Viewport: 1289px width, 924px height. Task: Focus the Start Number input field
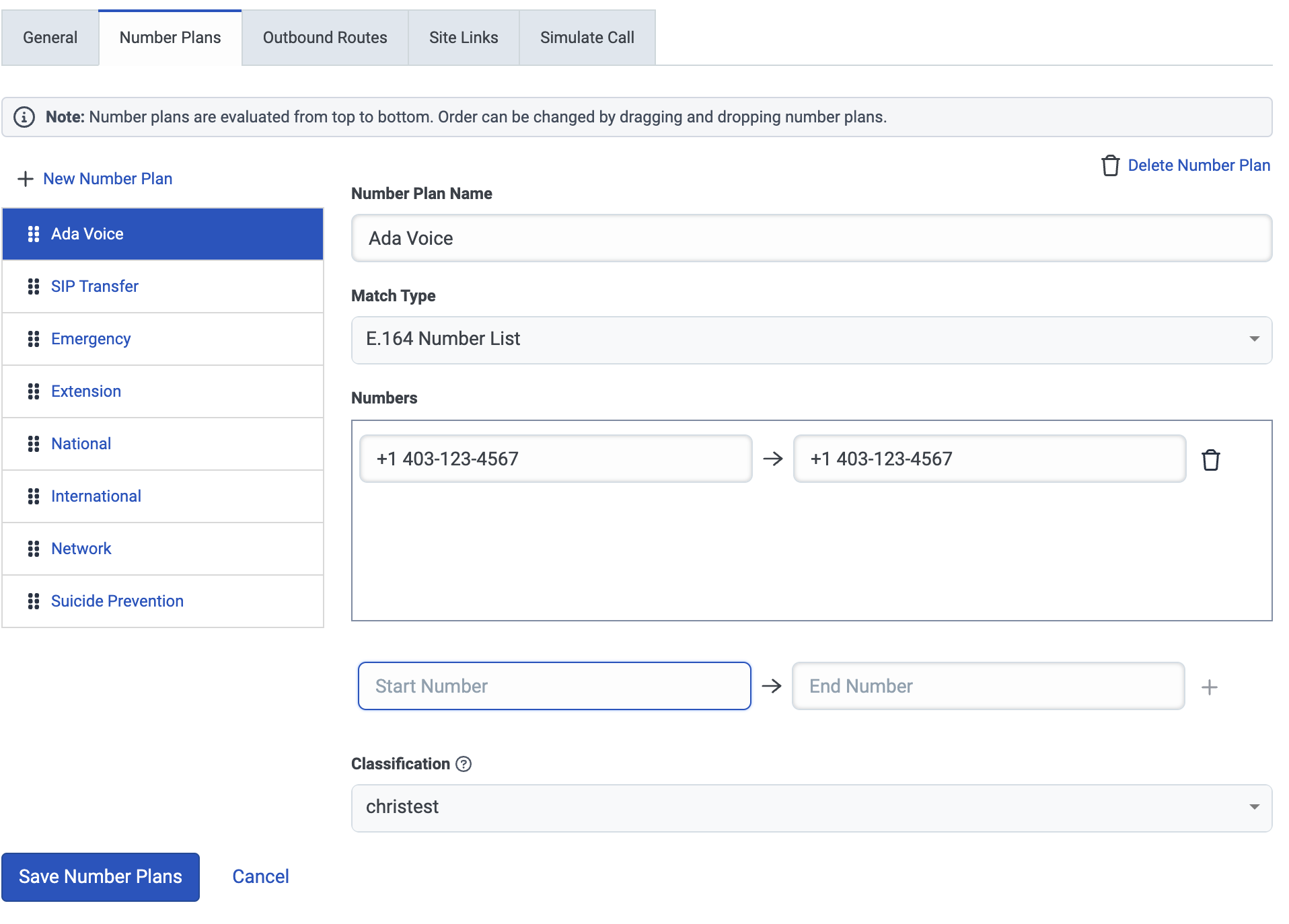pos(554,686)
